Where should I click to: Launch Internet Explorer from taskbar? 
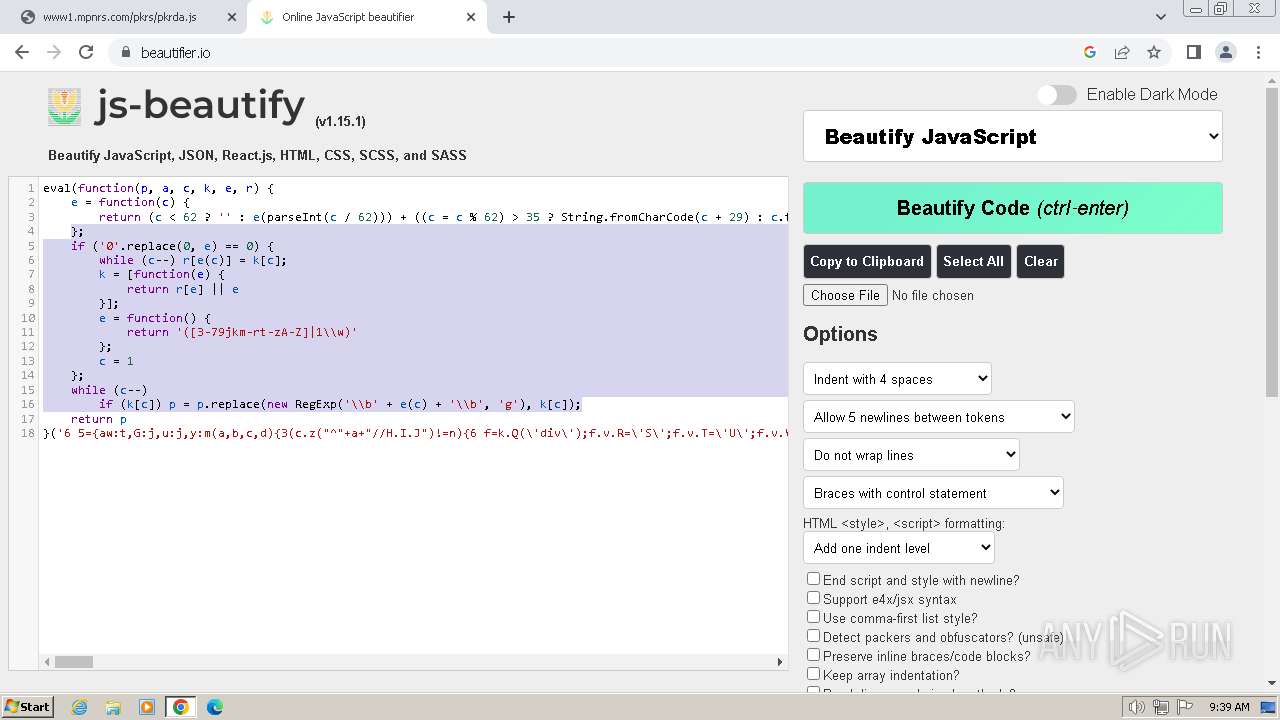click(80, 707)
